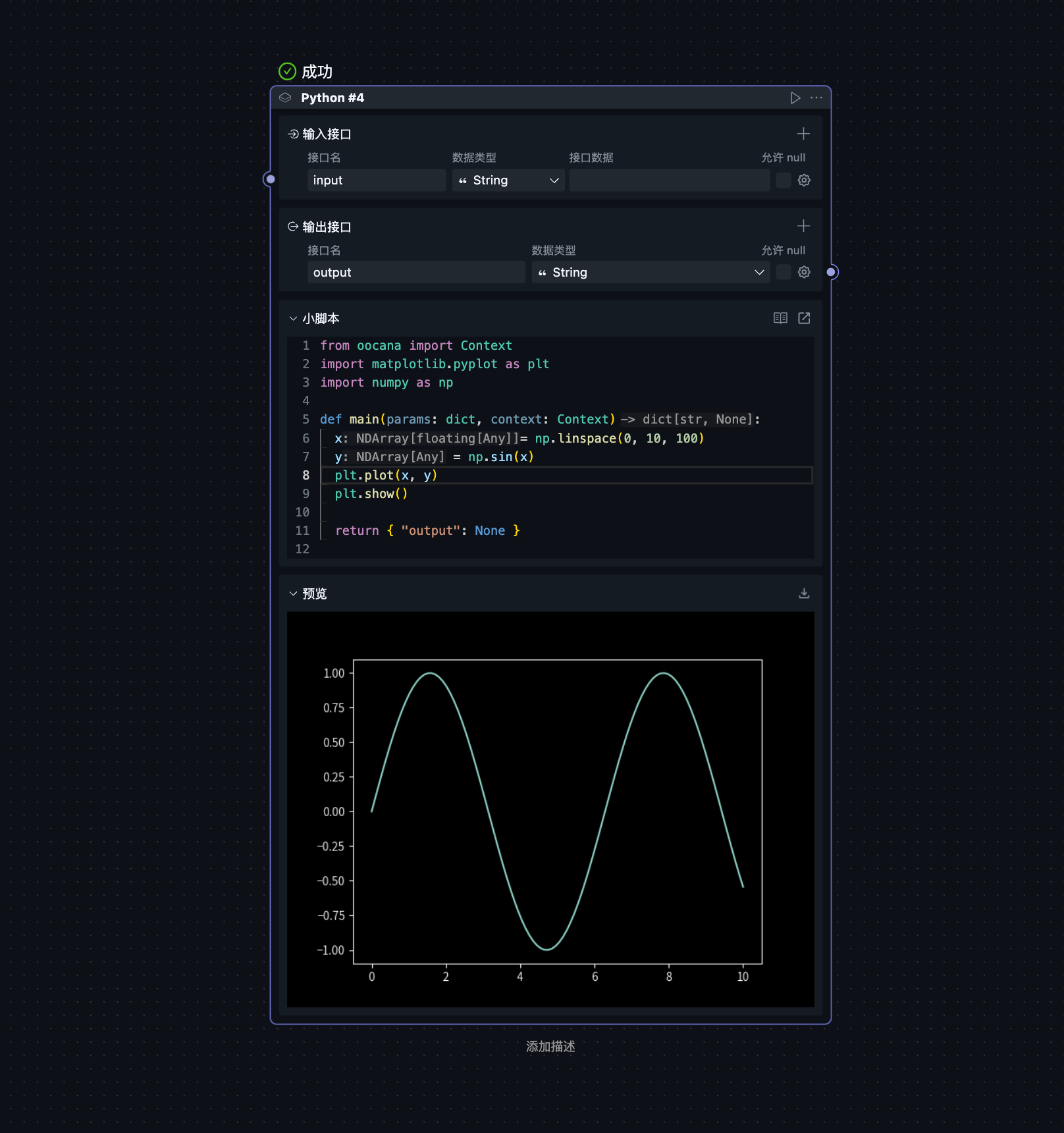The image size is (1064, 1133).
Task: Collapse the 预览 preview section
Action: tap(293, 594)
